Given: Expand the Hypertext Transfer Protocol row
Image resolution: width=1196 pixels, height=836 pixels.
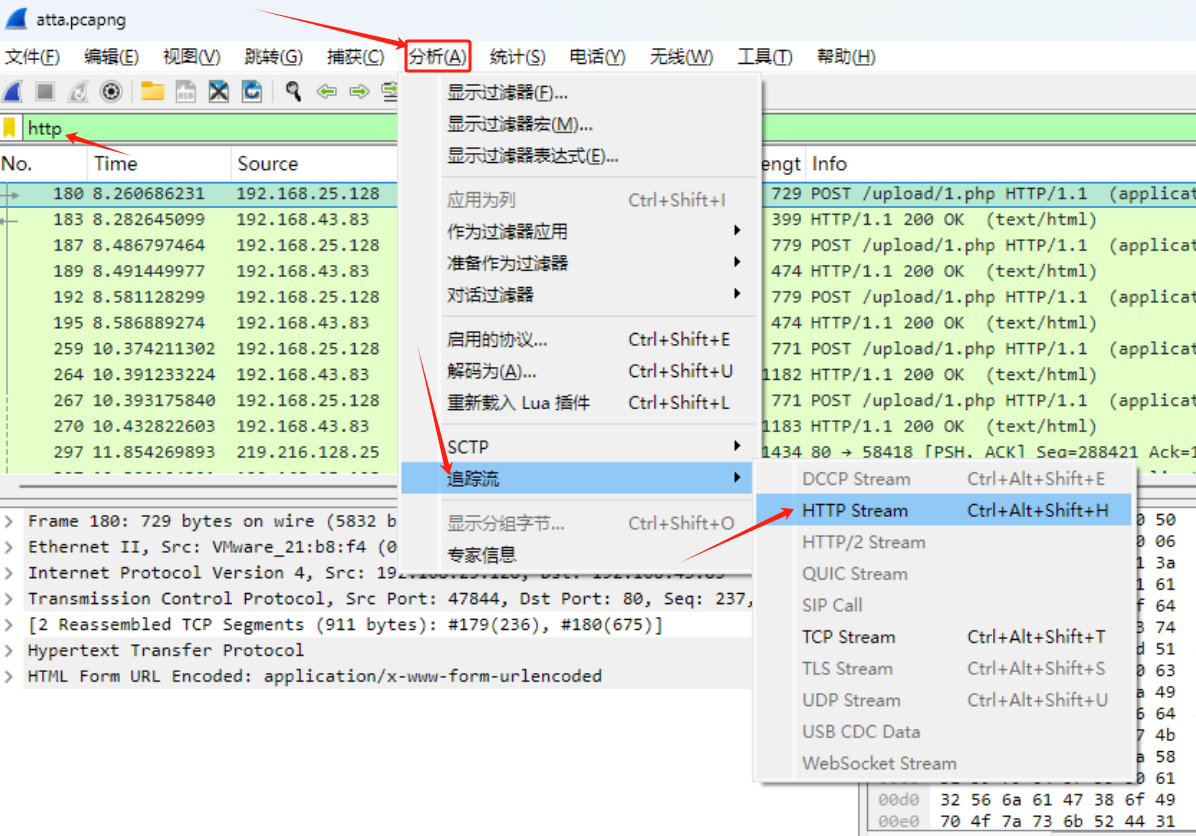Looking at the screenshot, I should click(x=9, y=650).
